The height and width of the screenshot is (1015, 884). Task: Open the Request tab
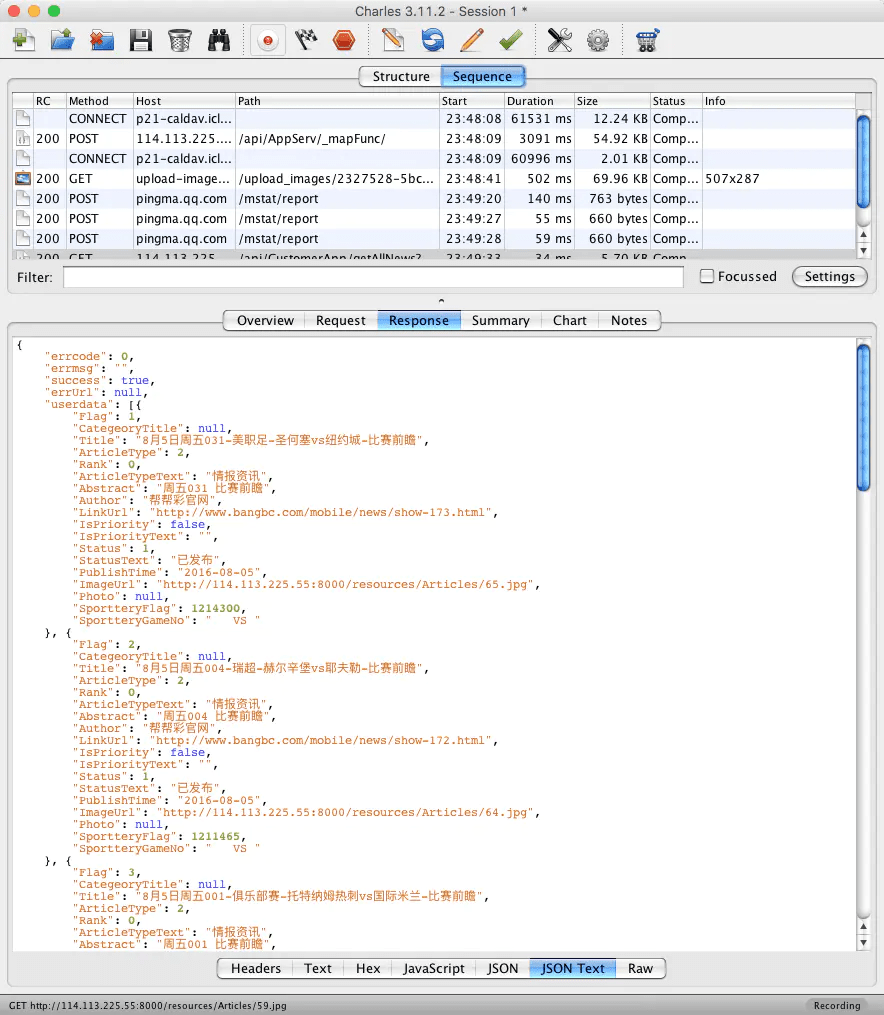point(340,320)
